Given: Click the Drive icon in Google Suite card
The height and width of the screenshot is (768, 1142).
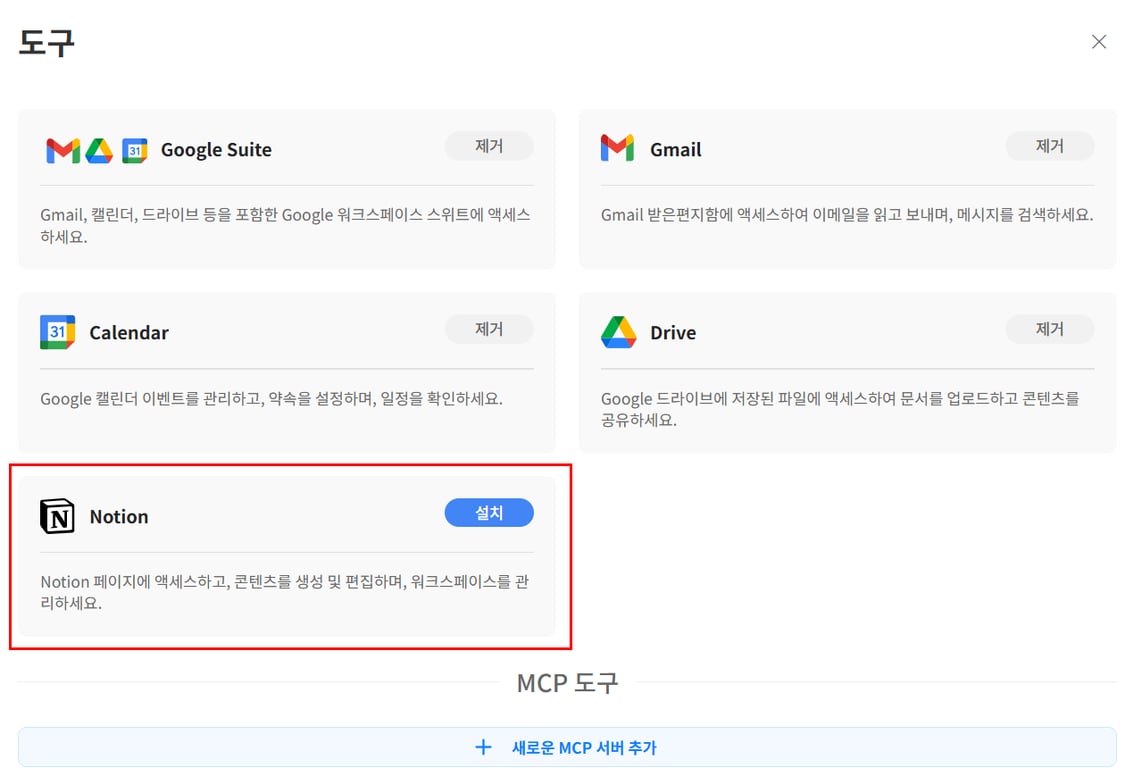Looking at the screenshot, I should point(99,151).
